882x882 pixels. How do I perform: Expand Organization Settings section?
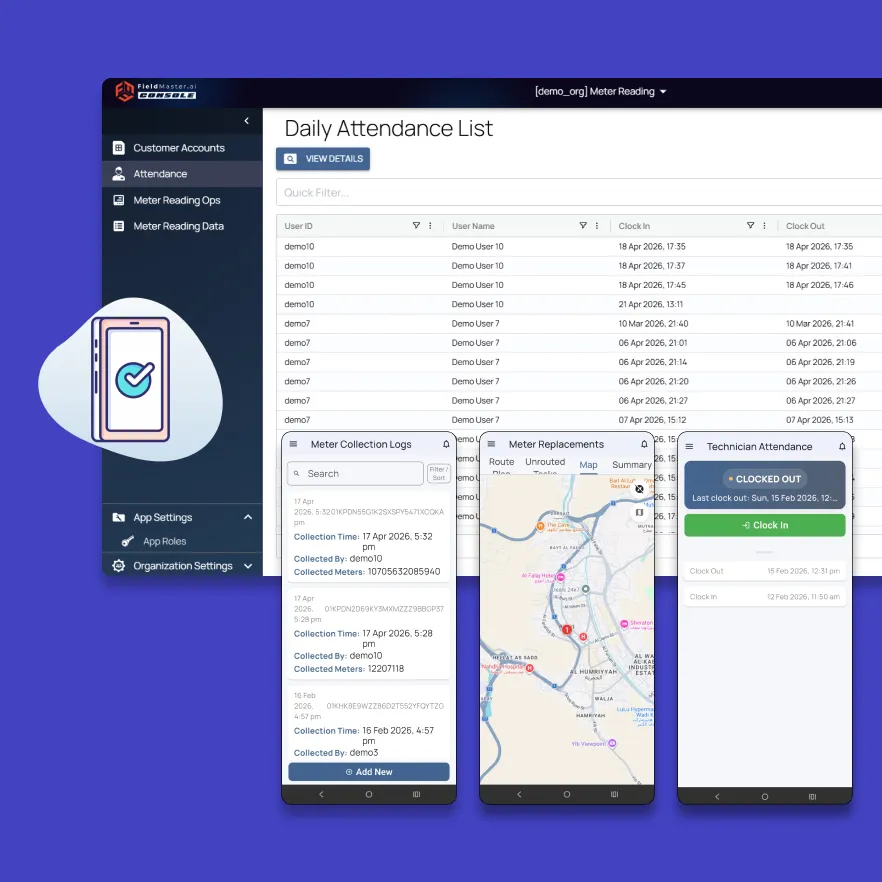(x=248, y=566)
